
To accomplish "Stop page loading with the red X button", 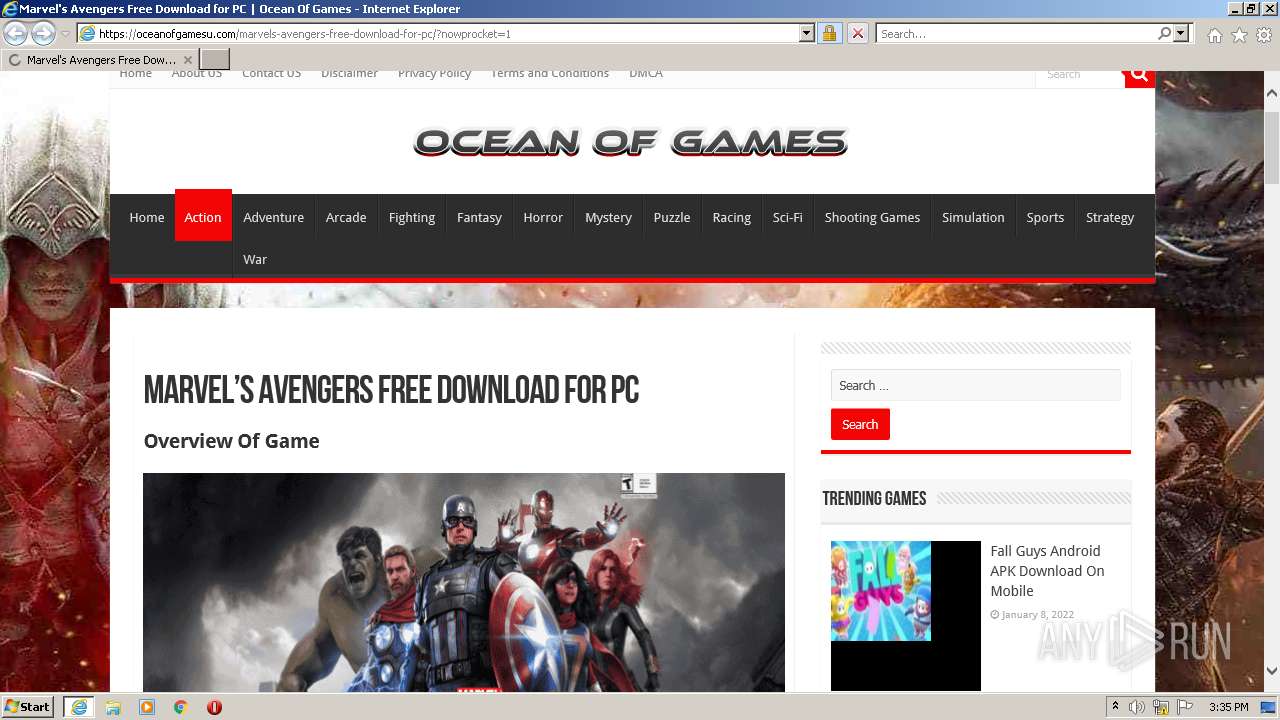I will pyautogui.click(x=857, y=33).
